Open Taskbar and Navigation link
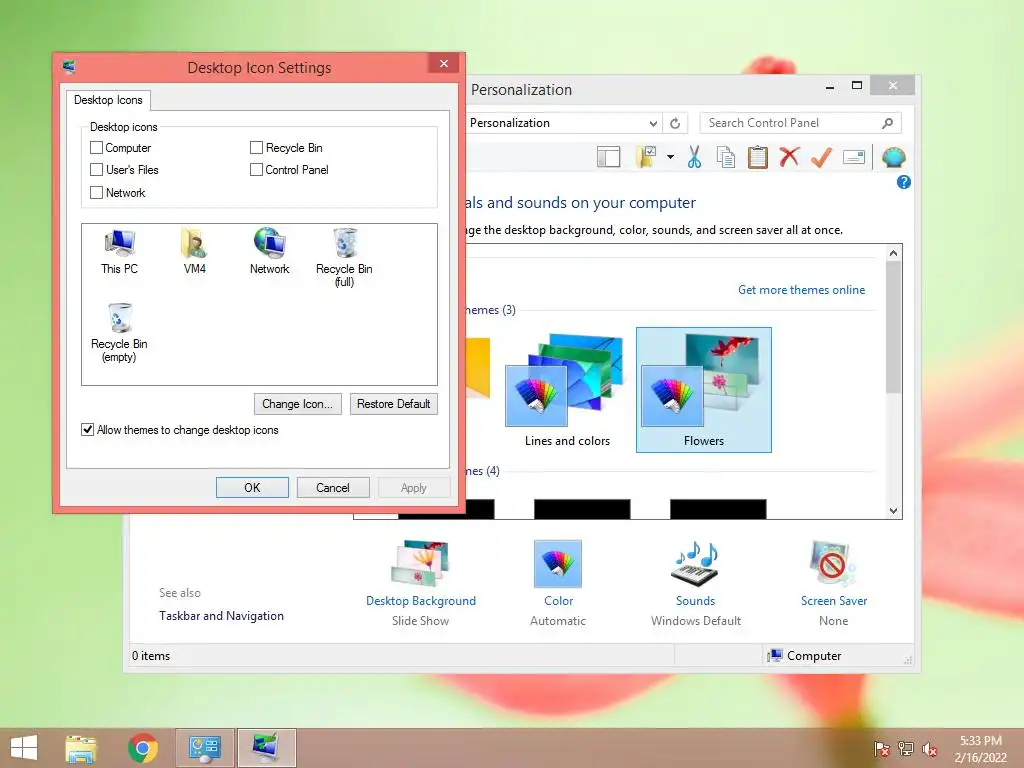 221,616
